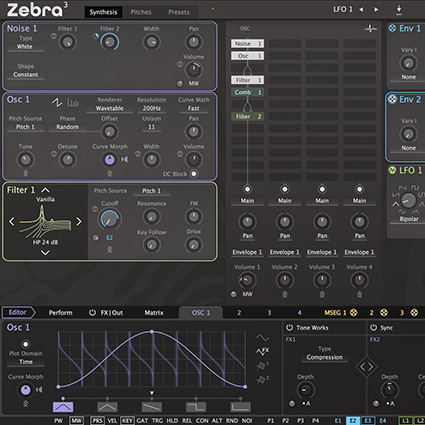This screenshot has height=425, width=425.
Task: Select the spectrum bars icon in Osc 1 panel
Action: pos(73,102)
